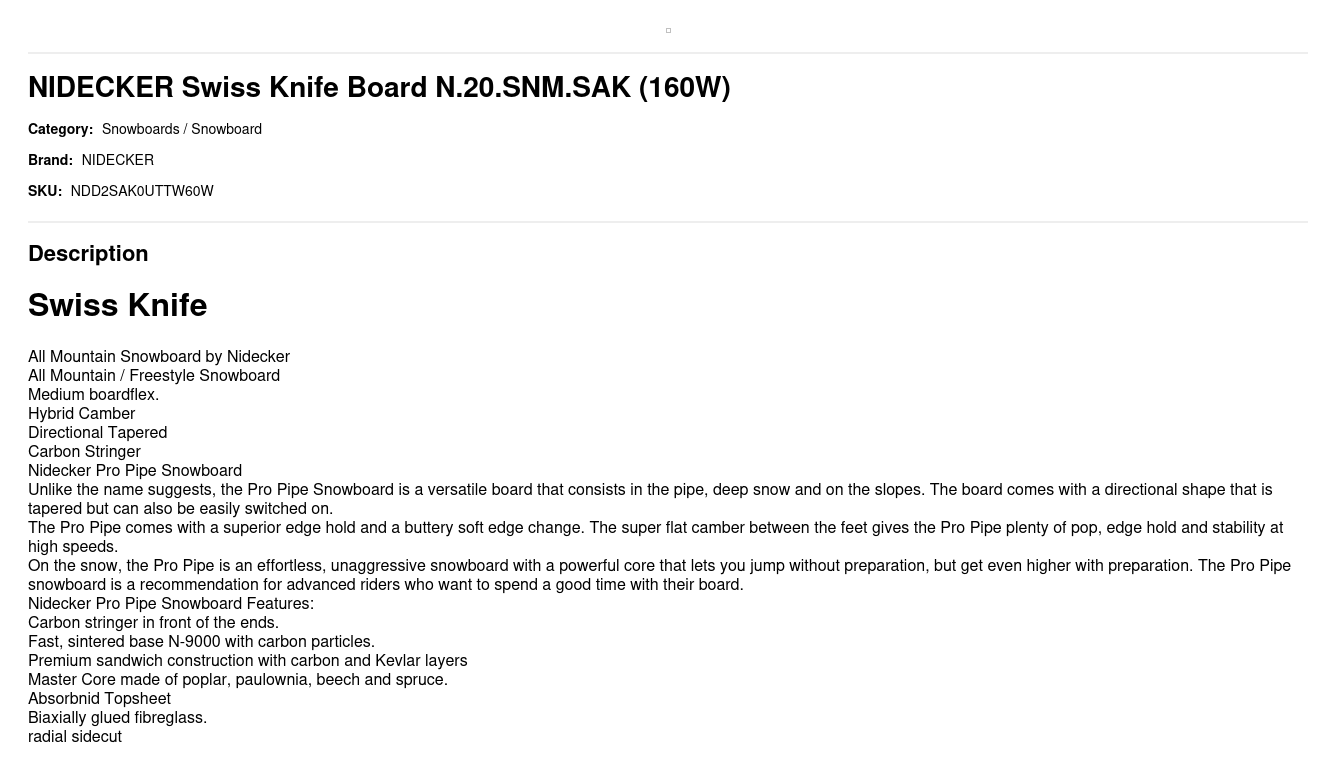This screenshot has width=1328, height=776.
Task: Click the Brand label
Action: 50,160
